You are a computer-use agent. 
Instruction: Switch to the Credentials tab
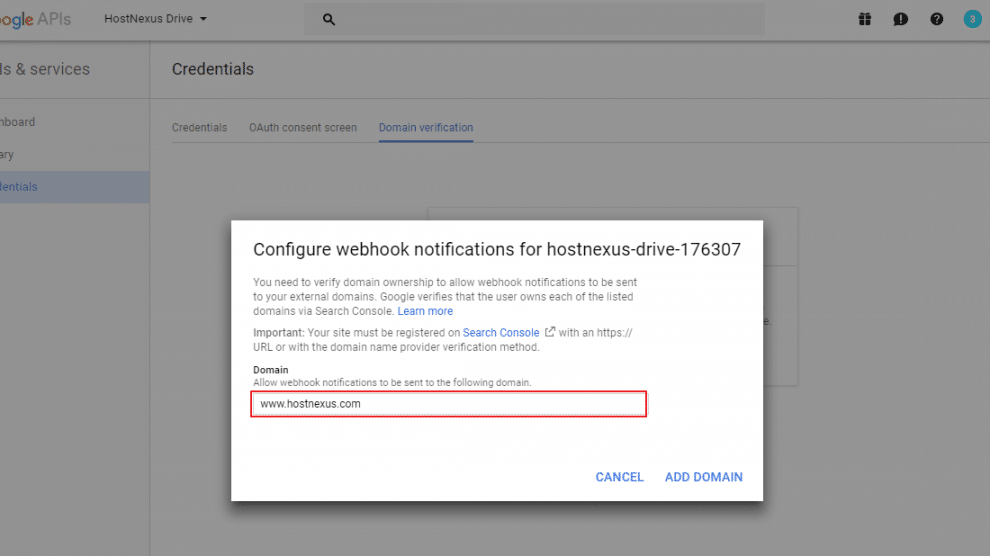199,127
